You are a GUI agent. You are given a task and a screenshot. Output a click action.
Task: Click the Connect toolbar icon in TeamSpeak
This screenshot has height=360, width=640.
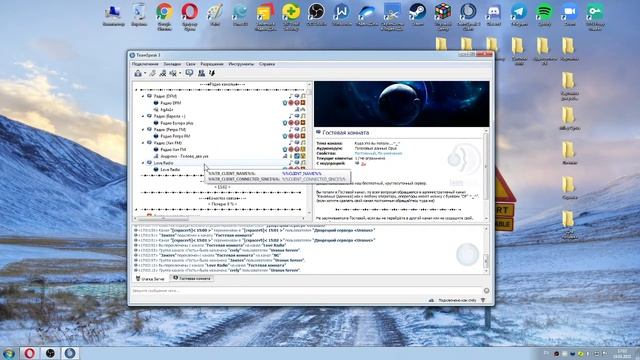point(138,73)
